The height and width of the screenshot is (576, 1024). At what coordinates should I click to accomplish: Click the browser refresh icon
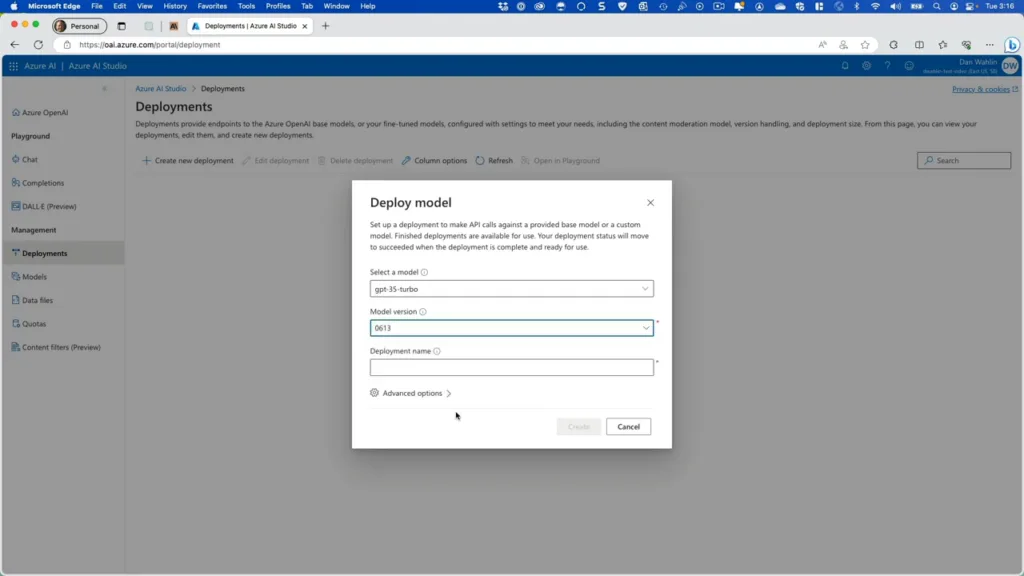(x=38, y=45)
